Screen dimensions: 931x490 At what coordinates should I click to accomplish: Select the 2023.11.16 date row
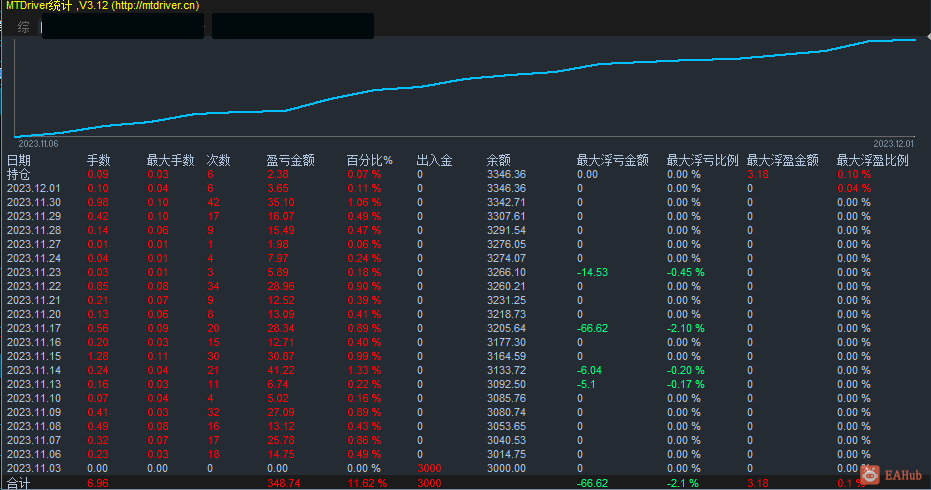click(34, 342)
